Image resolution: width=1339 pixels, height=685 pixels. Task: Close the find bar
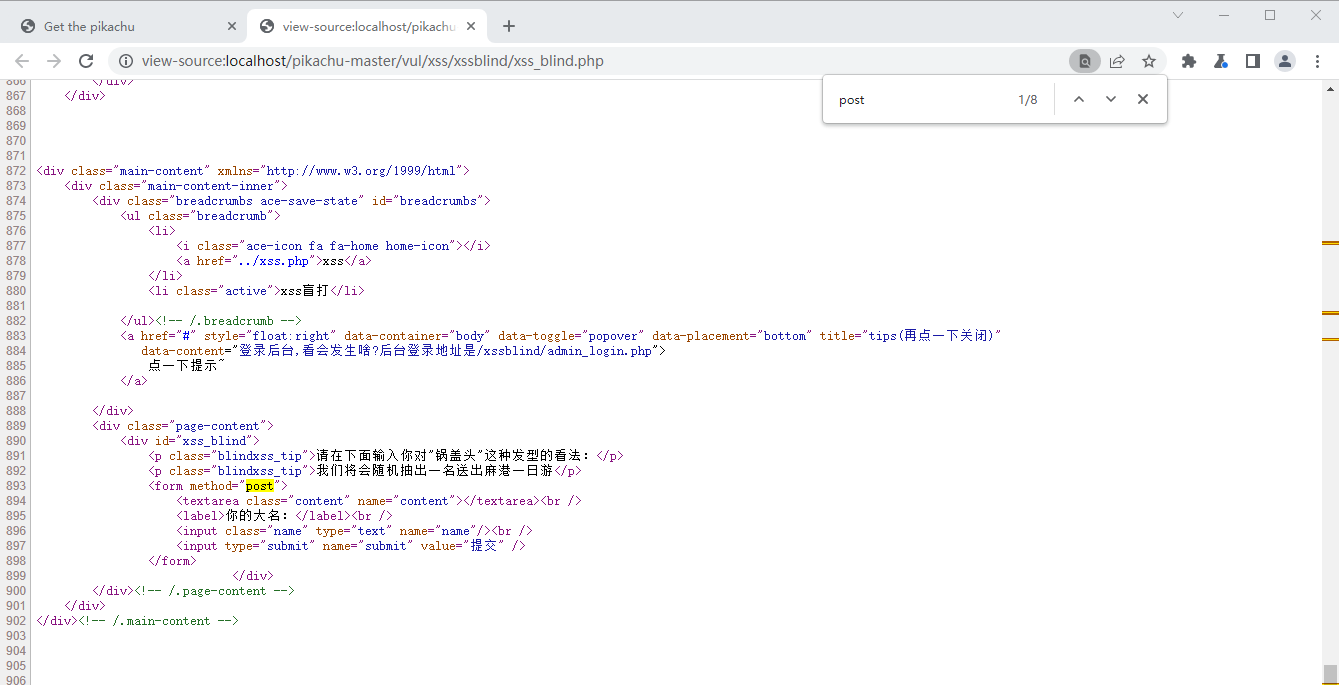pos(1142,99)
